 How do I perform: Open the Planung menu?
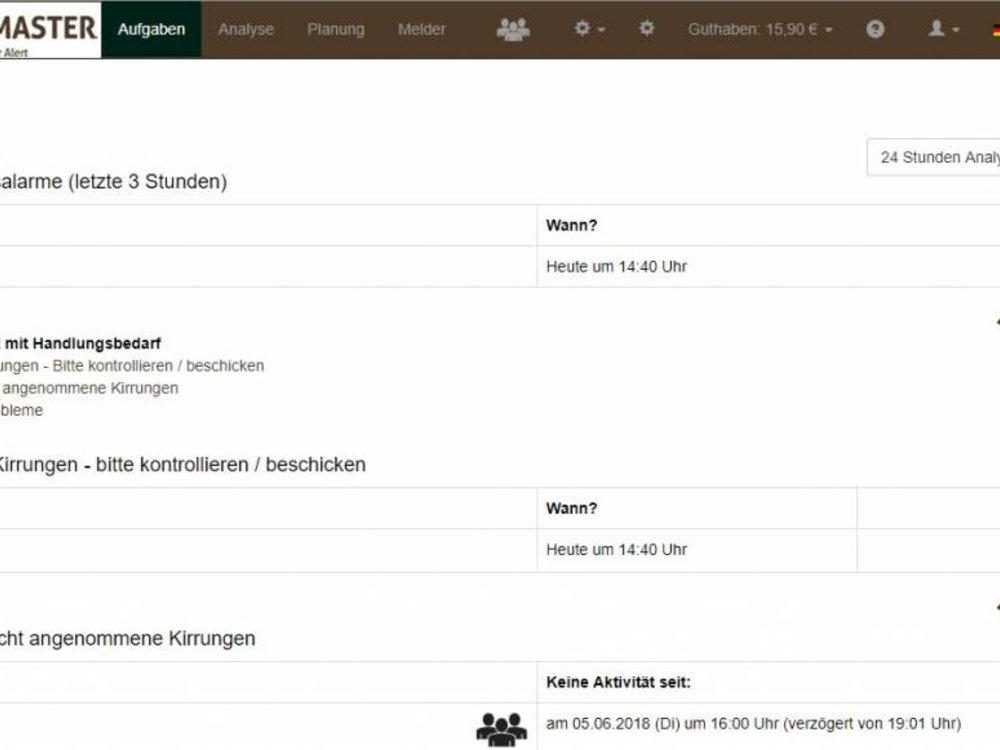click(x=334, y=29)
